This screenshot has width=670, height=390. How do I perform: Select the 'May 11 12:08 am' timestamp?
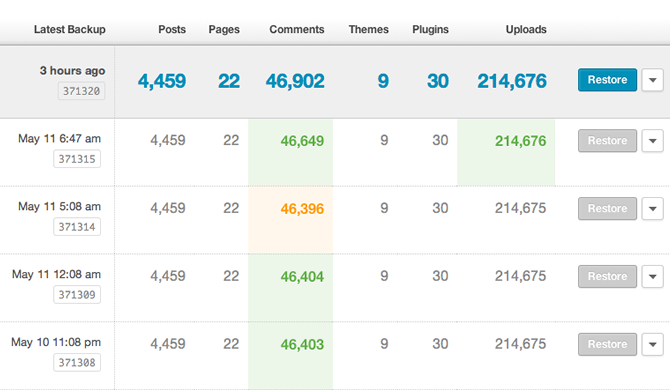click(56, 274)
